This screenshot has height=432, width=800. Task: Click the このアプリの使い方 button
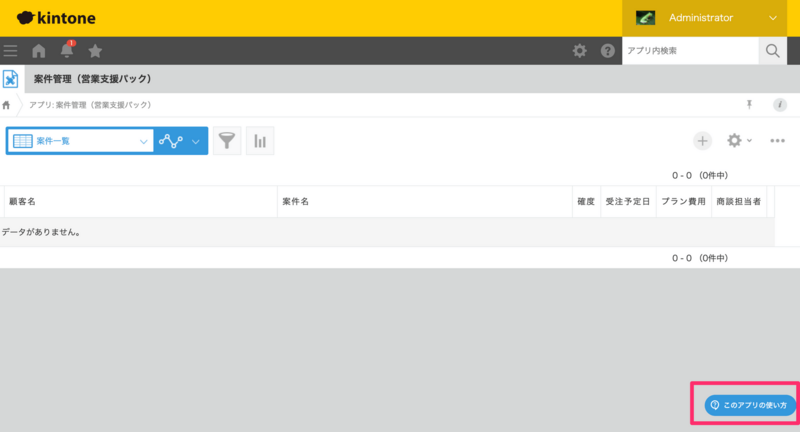click(x=750, y=405)
